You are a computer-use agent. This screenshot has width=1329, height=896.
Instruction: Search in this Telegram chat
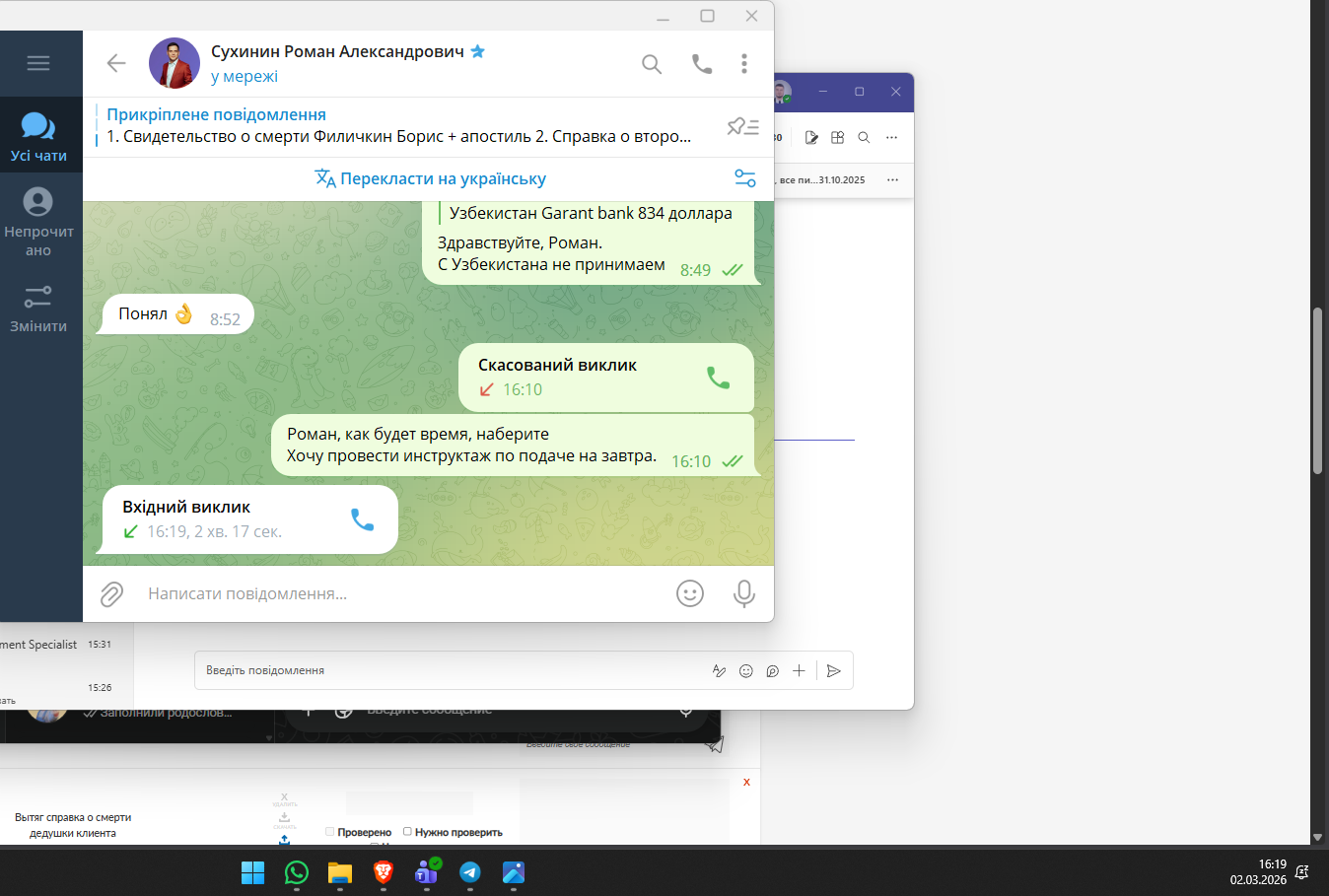(x=652, y=64)
